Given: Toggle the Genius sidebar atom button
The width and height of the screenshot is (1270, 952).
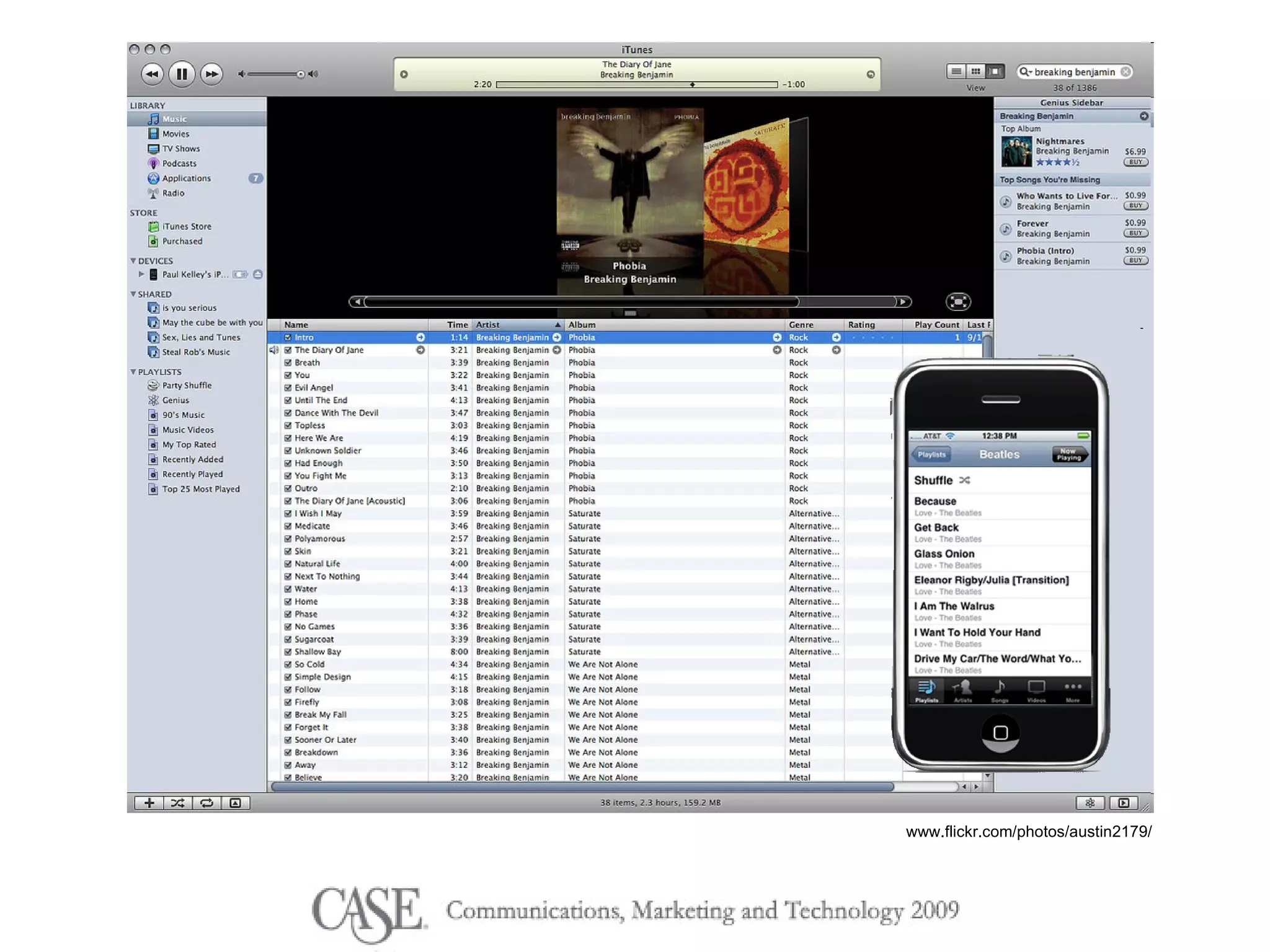Looking at the screenshot, I should coord(1090,803).
